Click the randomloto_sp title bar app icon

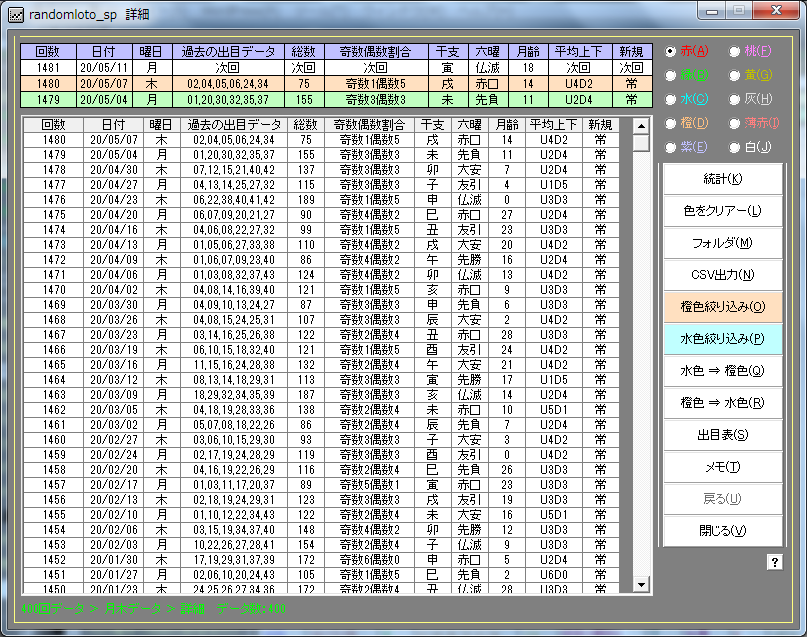click(16, 14)
